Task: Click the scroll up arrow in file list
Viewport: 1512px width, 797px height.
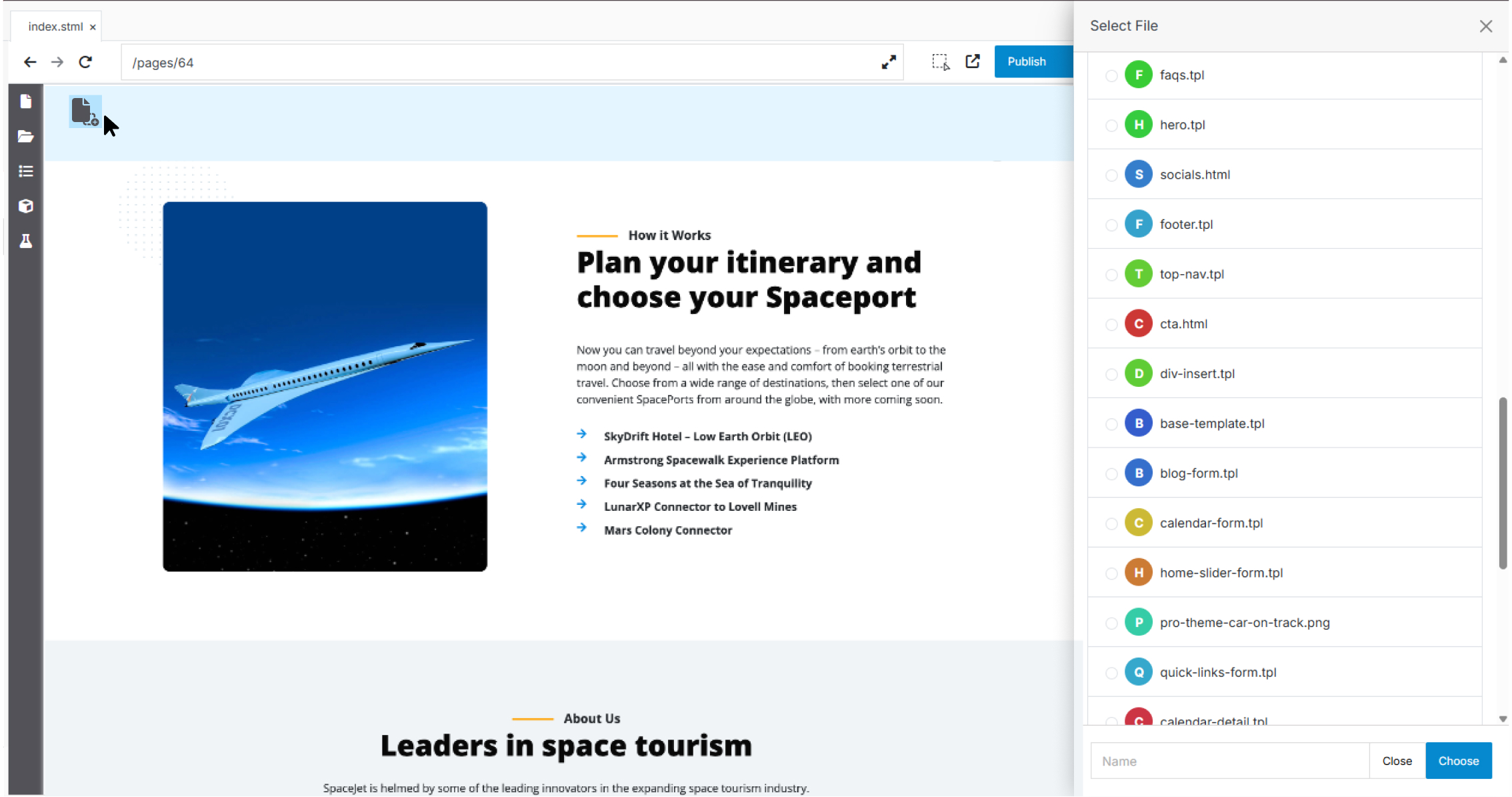Action: coord(1503,60)
